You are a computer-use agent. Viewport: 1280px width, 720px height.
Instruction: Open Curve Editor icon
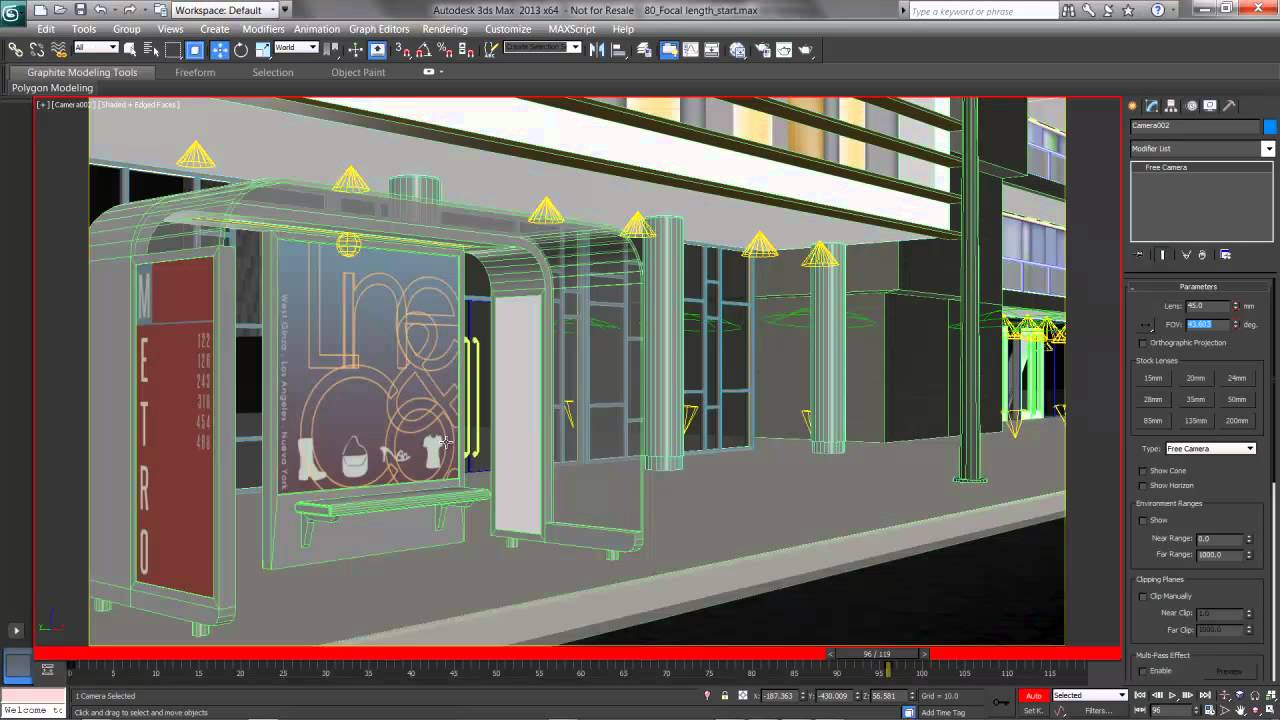click(690, 49)
